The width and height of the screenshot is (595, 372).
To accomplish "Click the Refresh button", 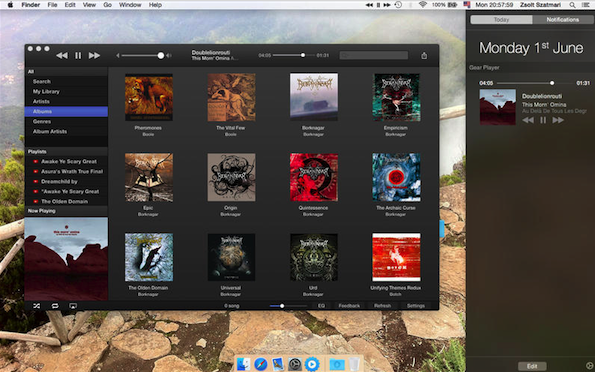I will pos(382,306).
